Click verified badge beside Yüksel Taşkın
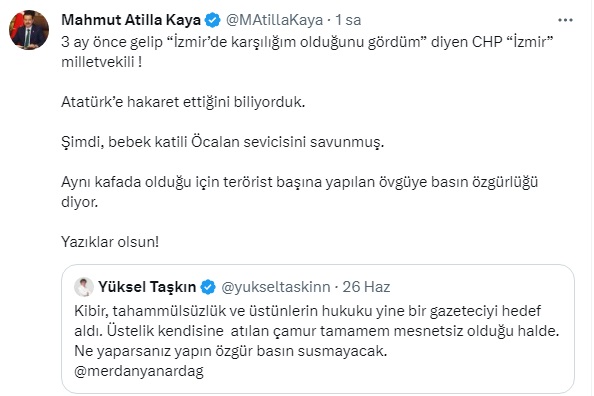The width and height of the screenshot is (594, 396). [208, 287]
